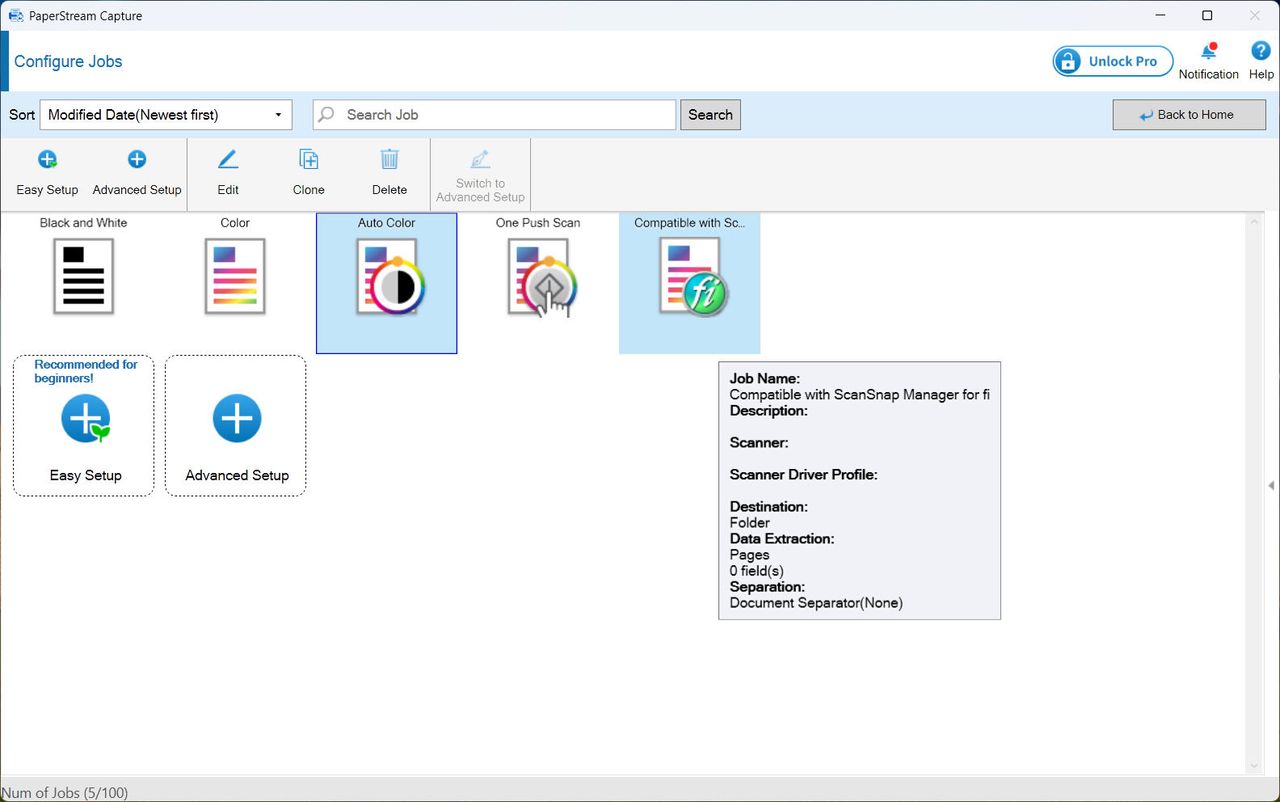Click the Unlock Pro button
Screen dimensions: 1280x802
(1113, 61)
